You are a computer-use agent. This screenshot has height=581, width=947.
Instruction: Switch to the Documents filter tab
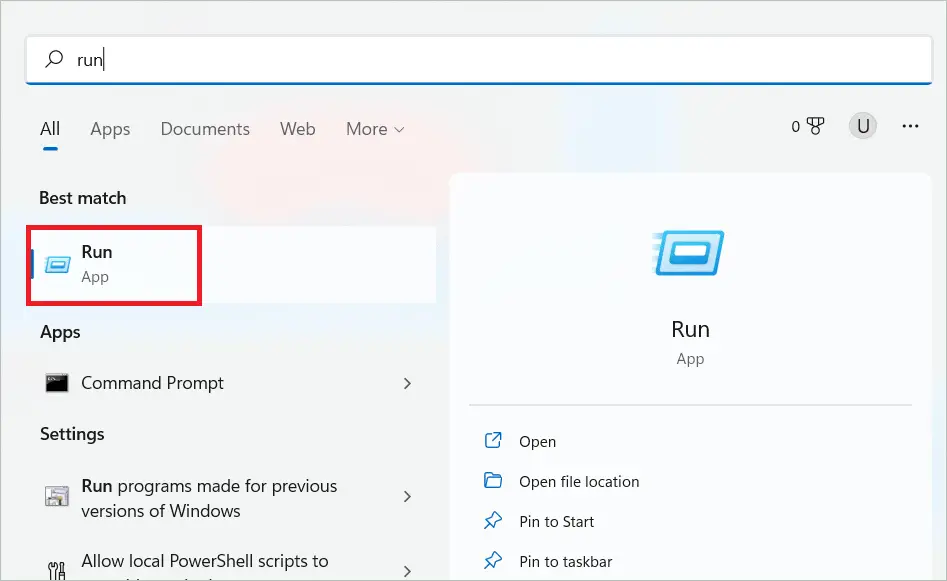coord(205,129)
